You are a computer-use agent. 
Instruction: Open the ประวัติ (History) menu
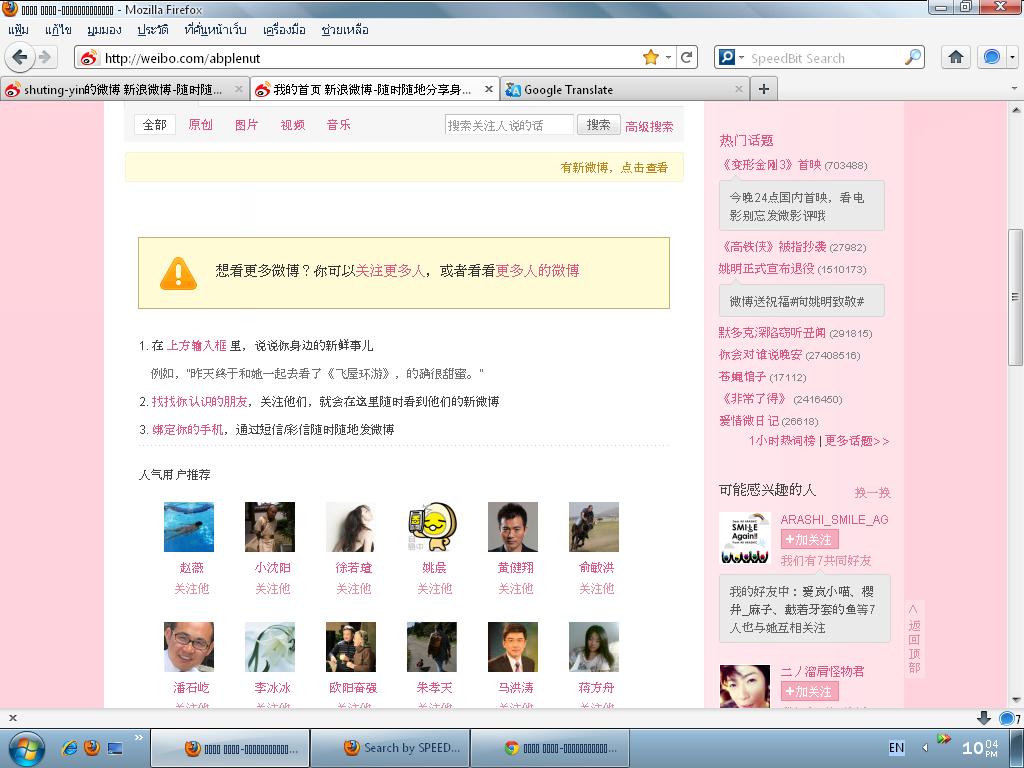pyautogui.click(x=153, y=29)
